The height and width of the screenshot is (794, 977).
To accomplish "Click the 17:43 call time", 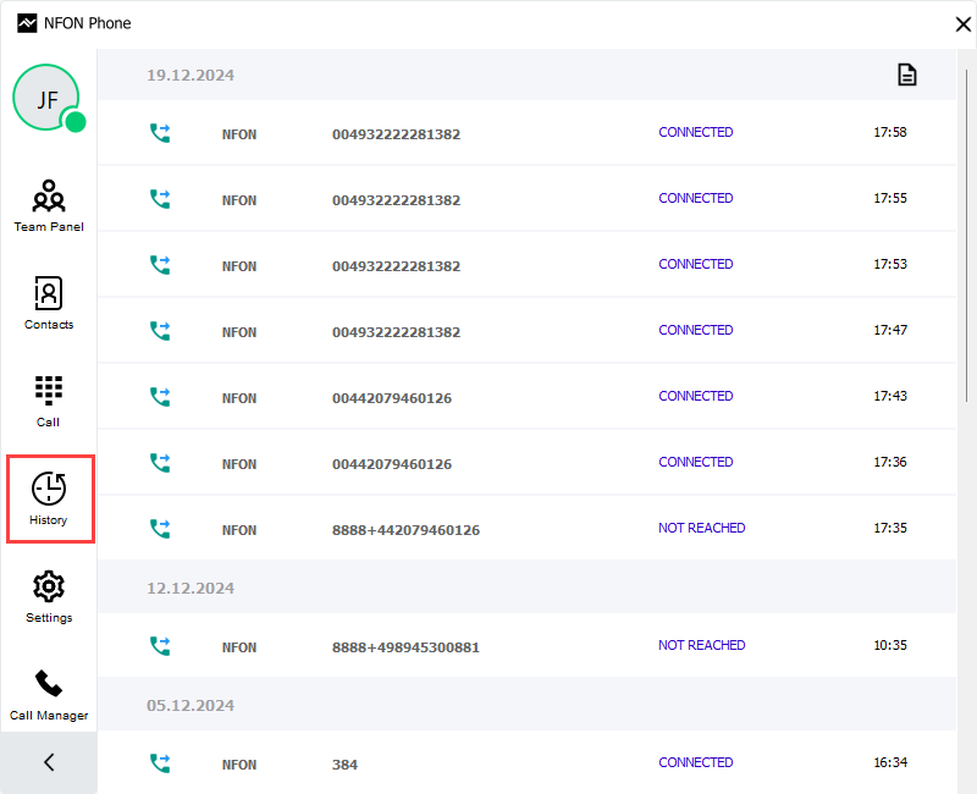I will [890, 396].
